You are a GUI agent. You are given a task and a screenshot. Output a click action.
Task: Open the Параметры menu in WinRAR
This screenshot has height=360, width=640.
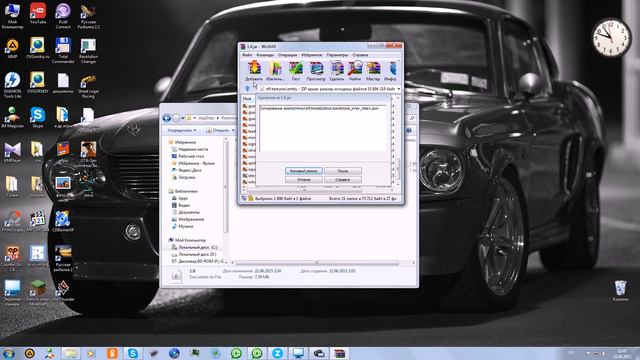(337, 55)
